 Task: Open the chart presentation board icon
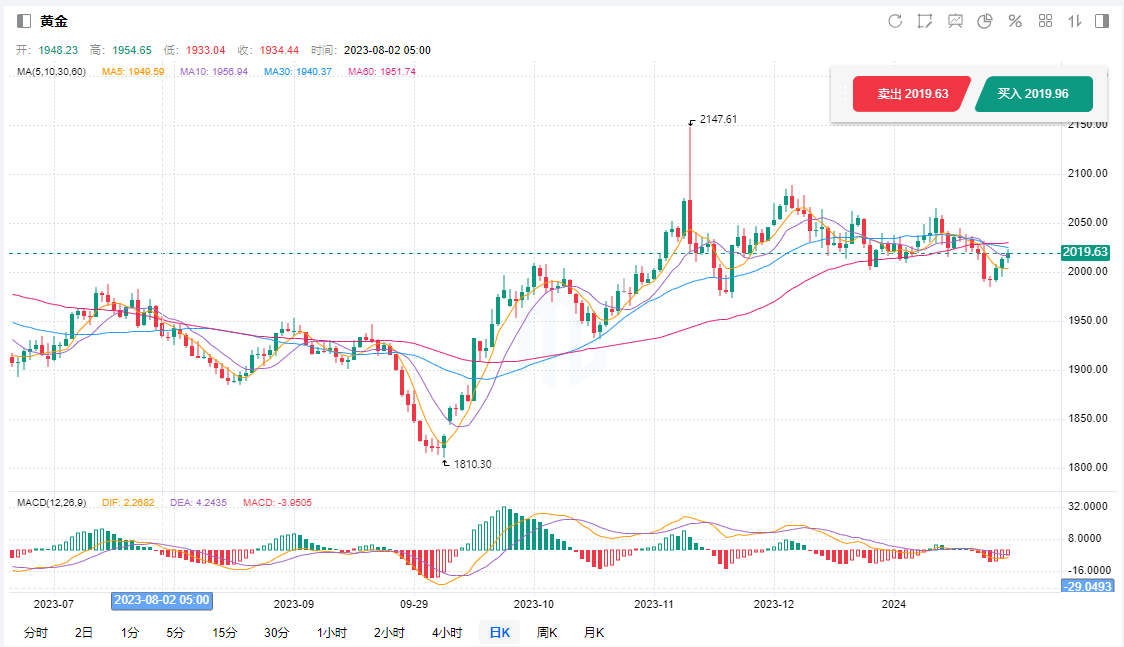point(955,21)
